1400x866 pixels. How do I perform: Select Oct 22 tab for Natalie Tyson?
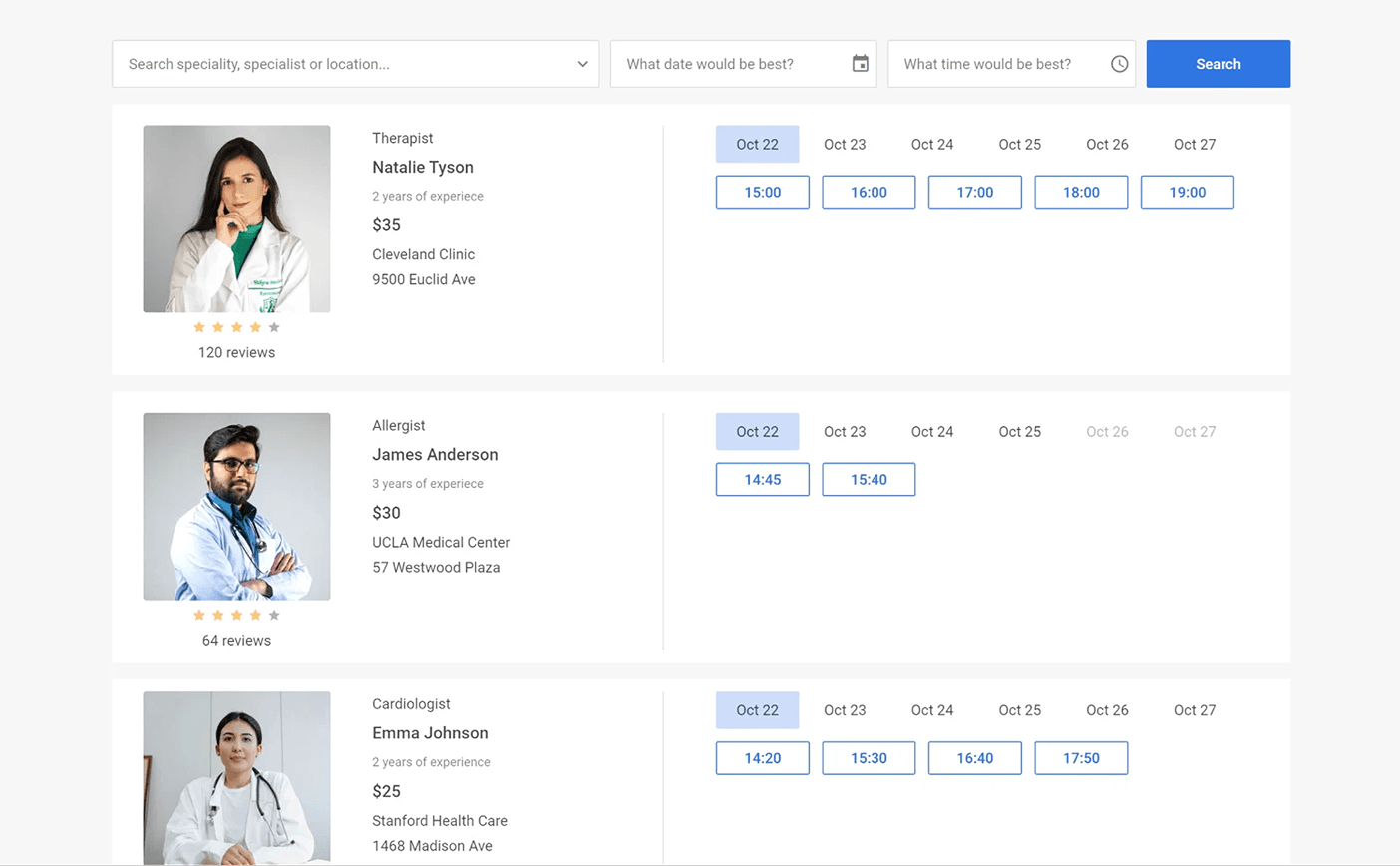coord(757,144)
